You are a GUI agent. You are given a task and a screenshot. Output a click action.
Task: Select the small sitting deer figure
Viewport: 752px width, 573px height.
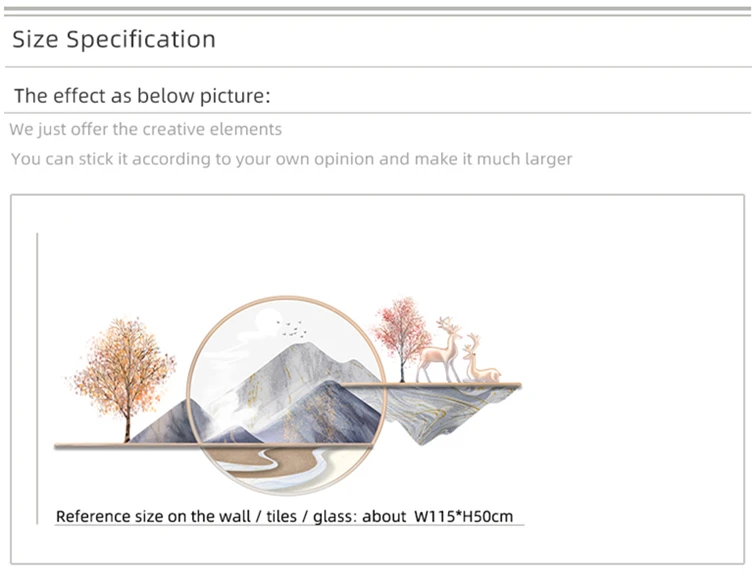(x=481, y=359)
